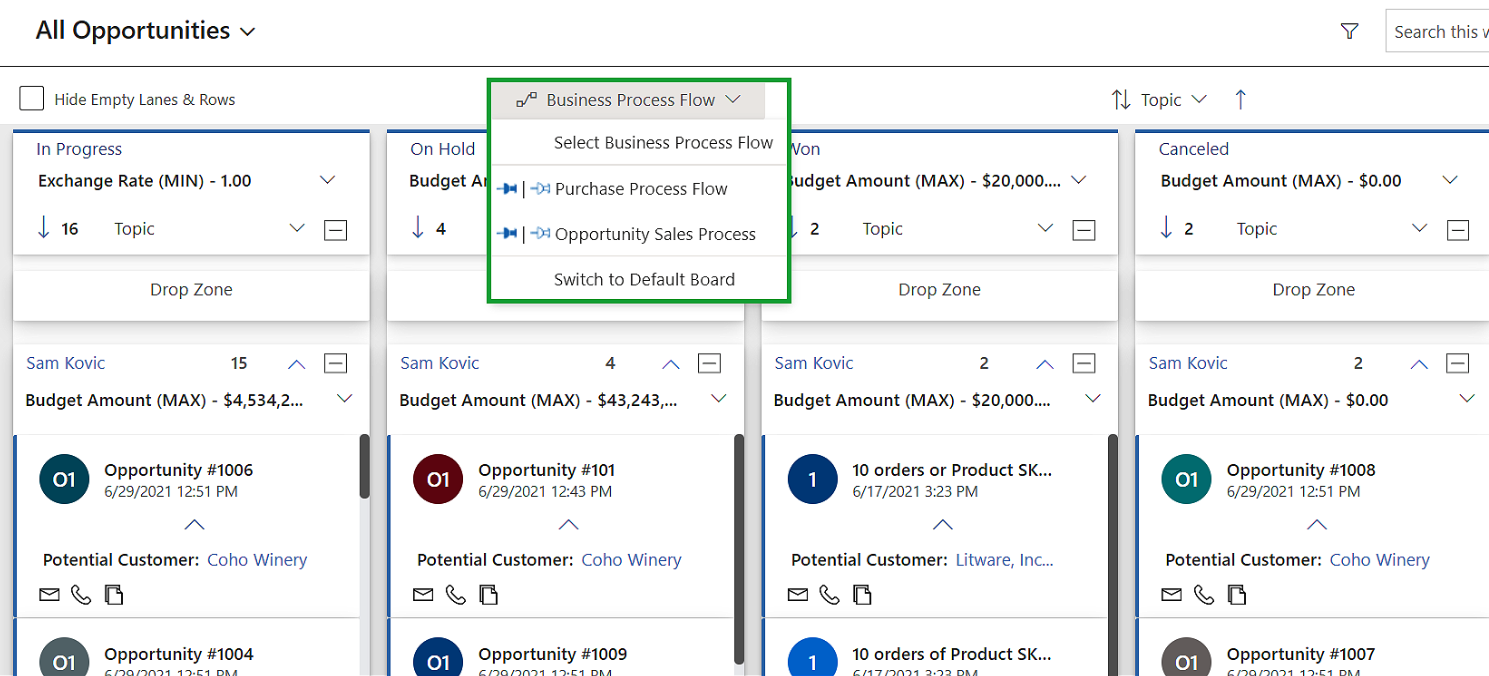1489x676 pixels.
Task: Toggle collapse box on Sam Kovic On Hold row
Action: (x=710, y=364)
